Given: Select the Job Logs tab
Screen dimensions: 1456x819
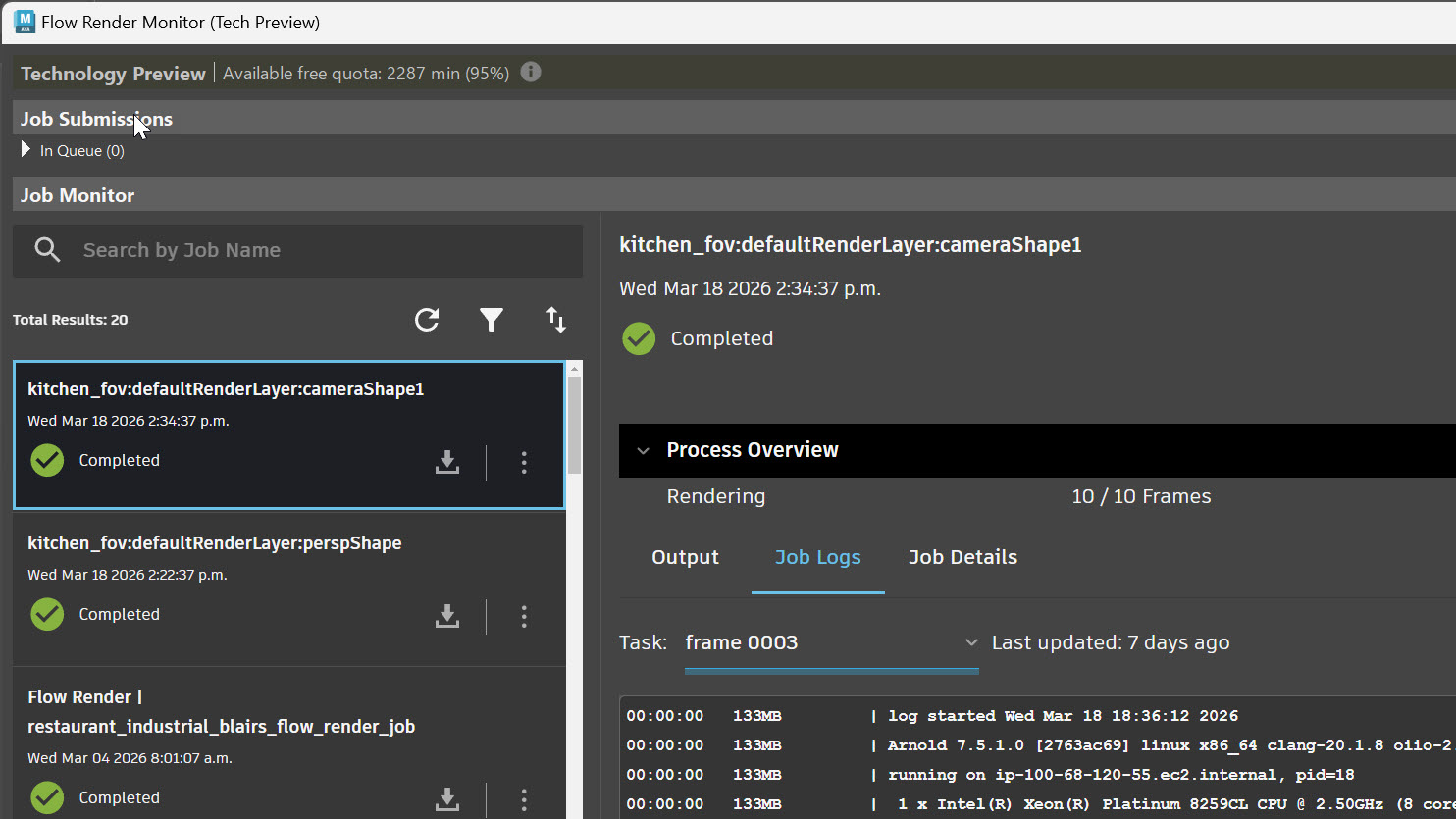Looking at the screenshot, I should click(x=818, y=557).
